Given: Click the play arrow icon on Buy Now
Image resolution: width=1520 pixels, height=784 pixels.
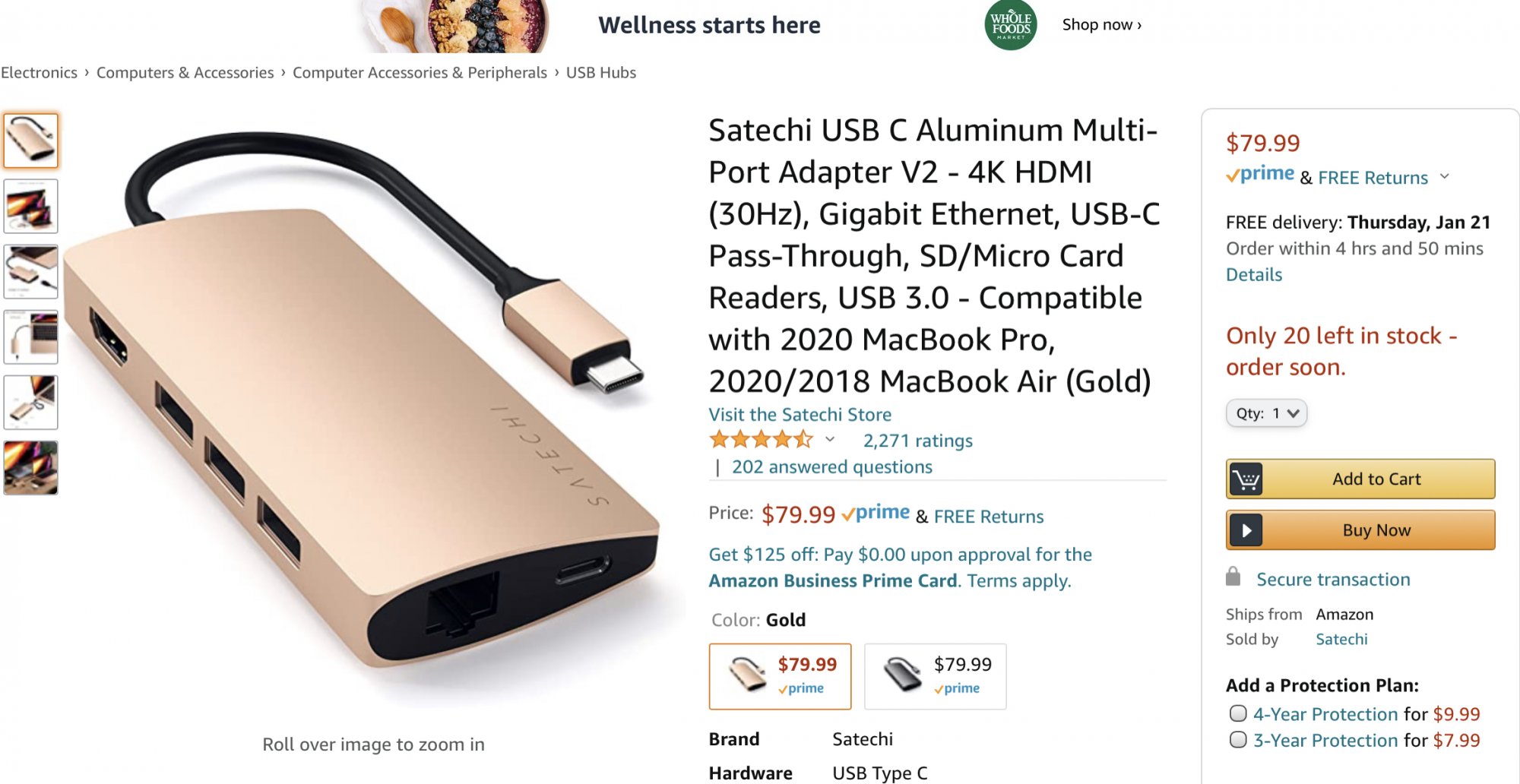Looking at the screenshot, I should coord(1246,530).
